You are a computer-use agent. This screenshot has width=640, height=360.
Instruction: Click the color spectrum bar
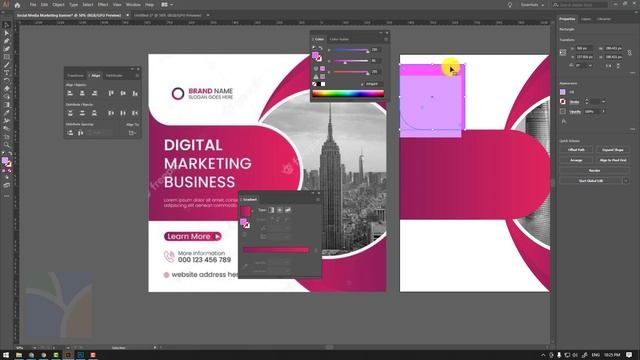tap(348, 93)
